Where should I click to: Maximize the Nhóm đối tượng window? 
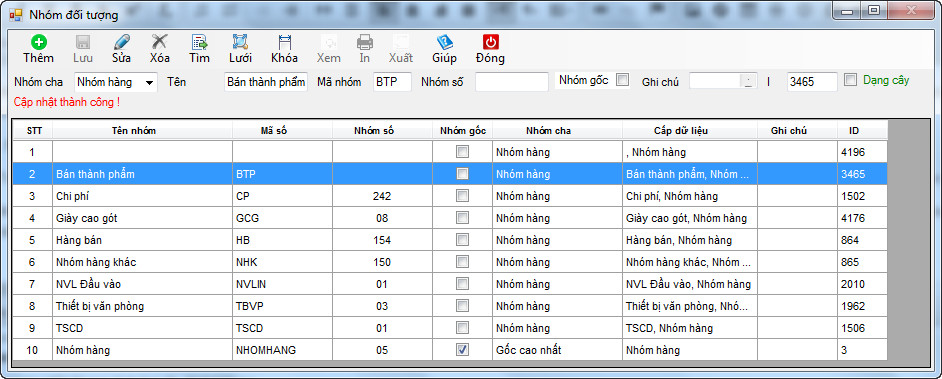point(875,11)
